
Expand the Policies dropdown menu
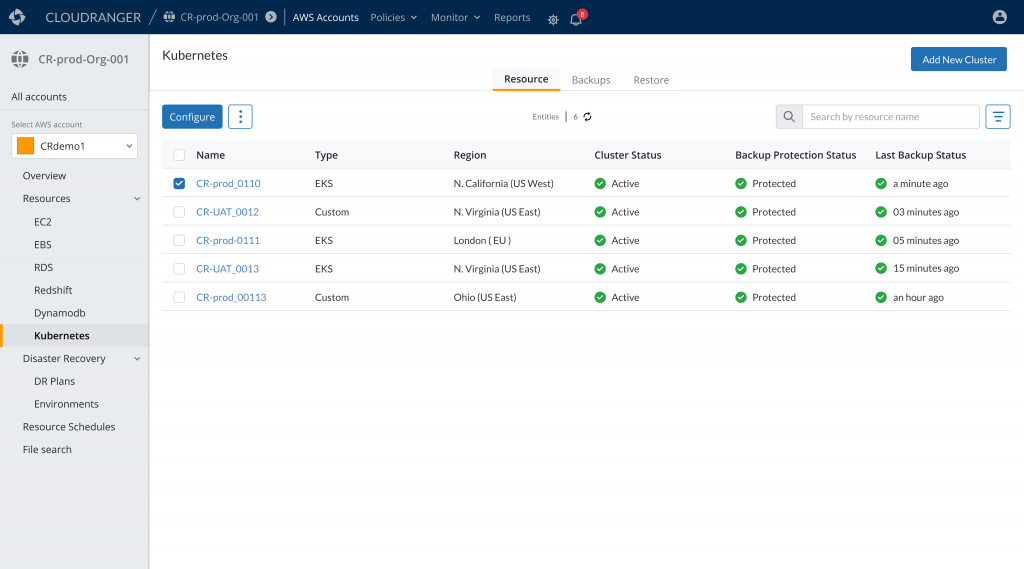(x=393, y=18)
